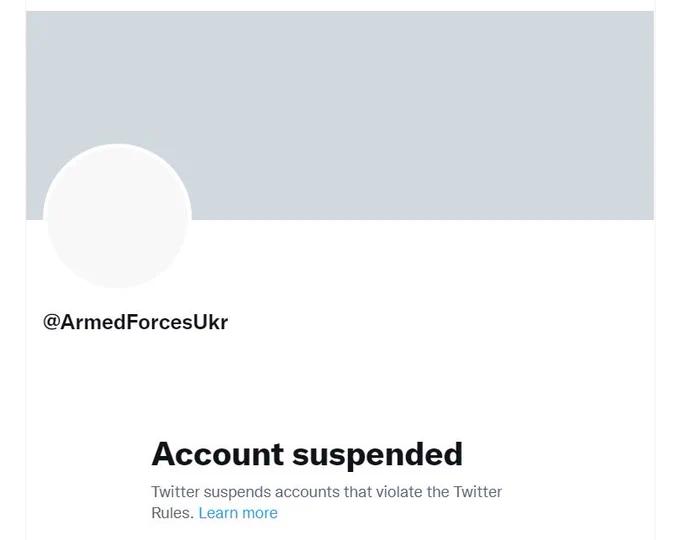Screen dimensions: 680x540
Task: Click the Account suspended heading
Action: pos(307,455)
